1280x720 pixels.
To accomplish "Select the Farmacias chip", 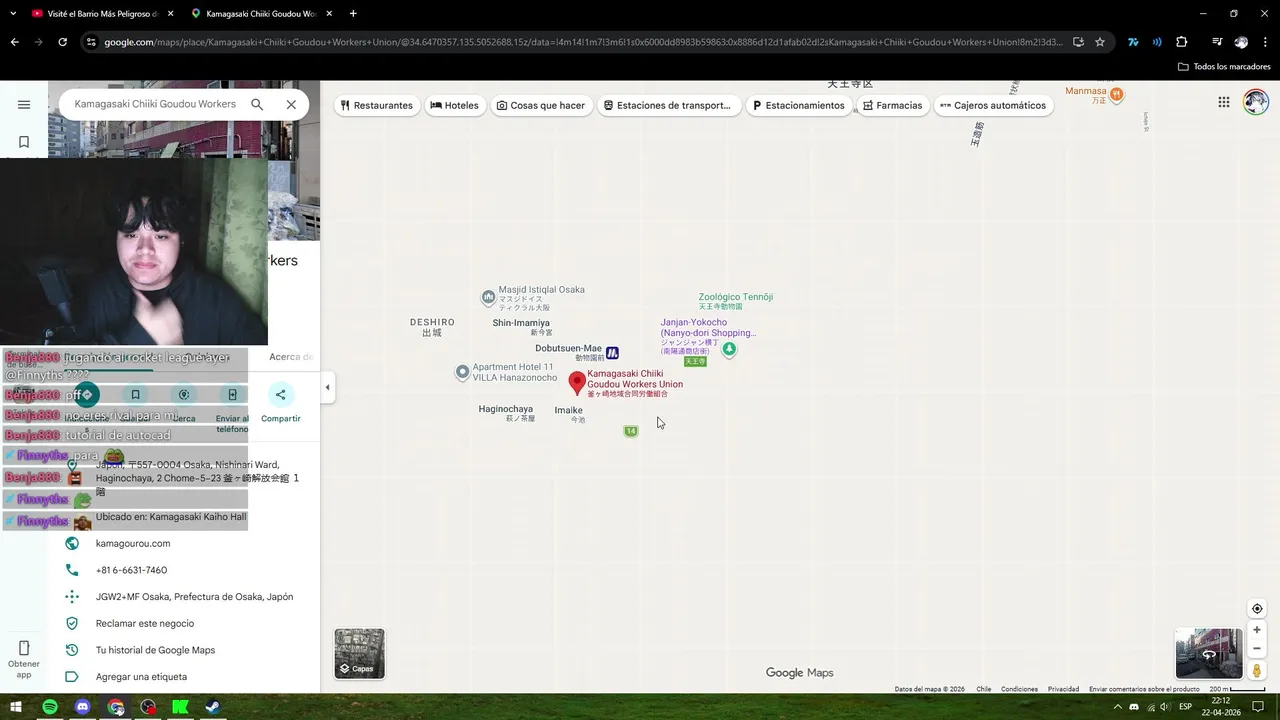I will [x=893, y=105].
